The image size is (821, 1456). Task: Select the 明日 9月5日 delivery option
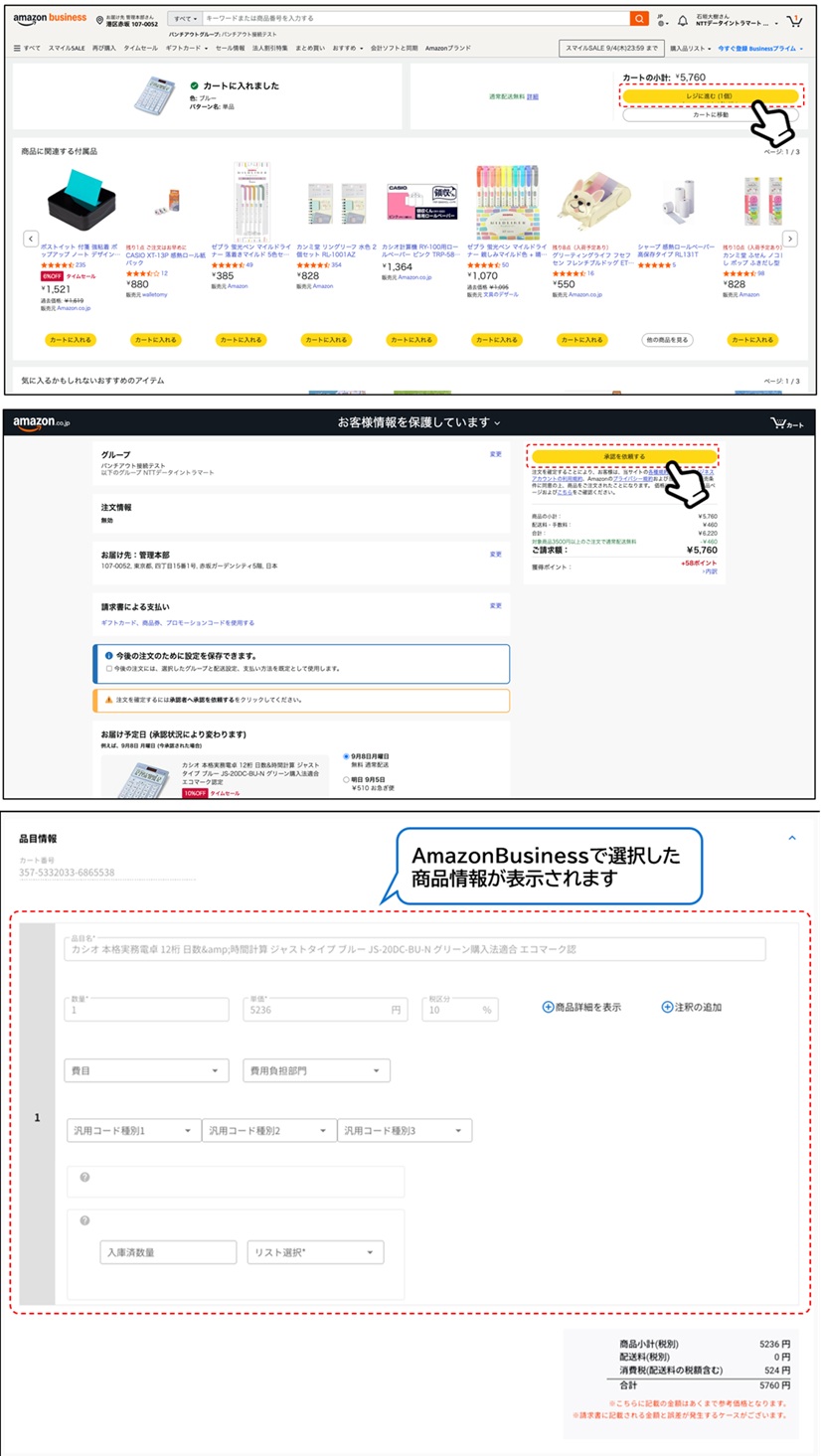point(344,781)
